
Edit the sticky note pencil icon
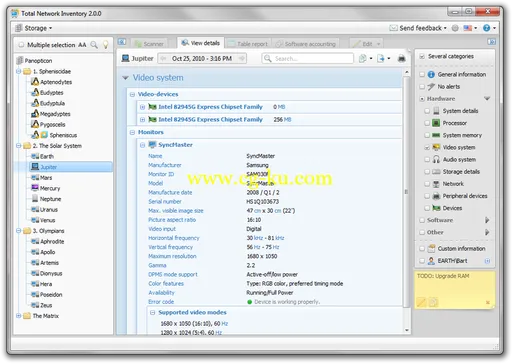tap(421, 302)
